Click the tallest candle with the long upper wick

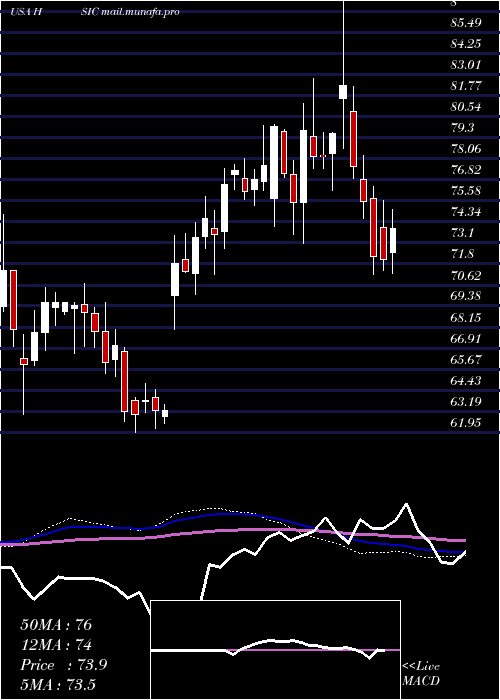tap(343, 92)
